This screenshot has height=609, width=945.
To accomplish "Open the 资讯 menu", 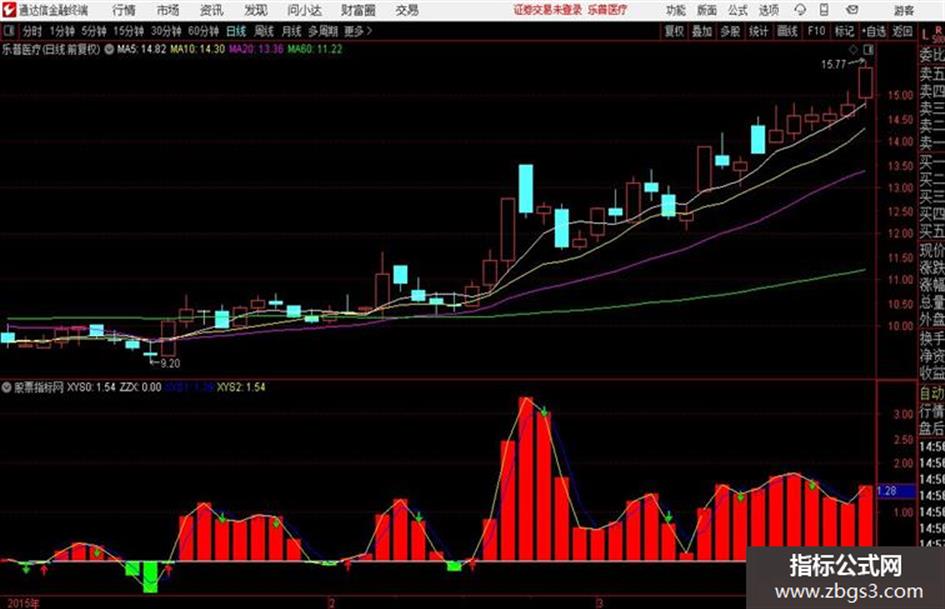I will (x=212, y=10).
